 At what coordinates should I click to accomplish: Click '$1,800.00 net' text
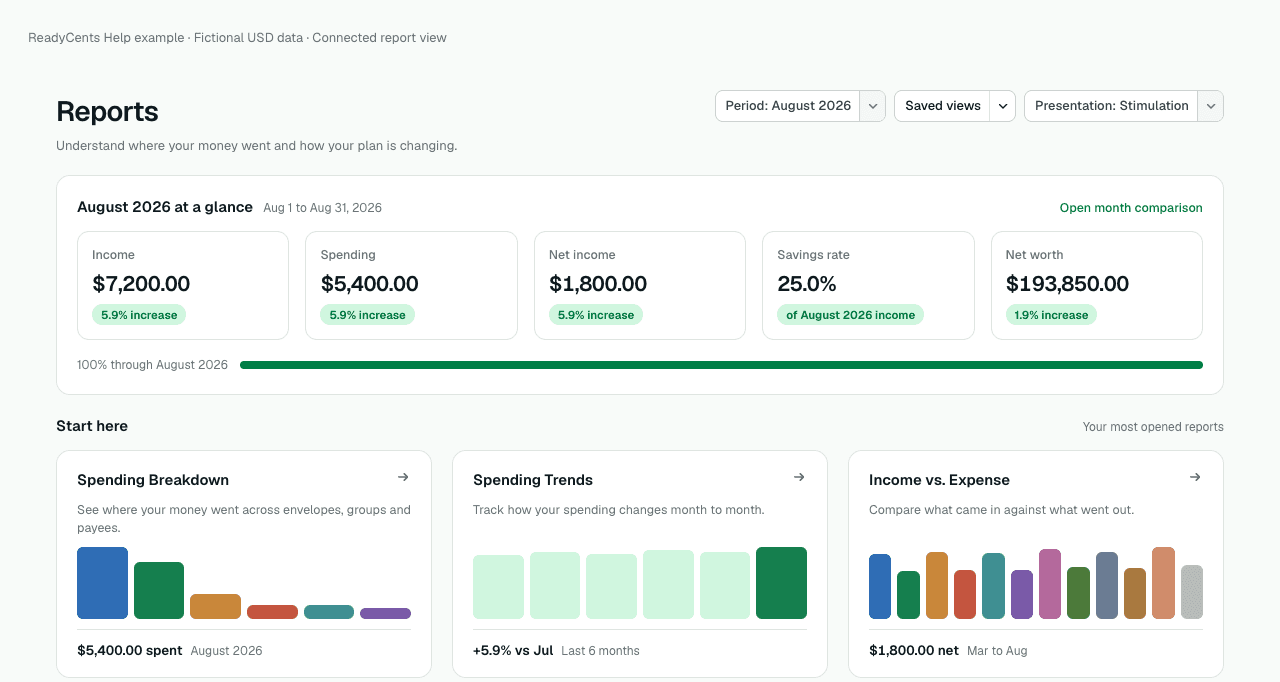click(x=914, y=650)
